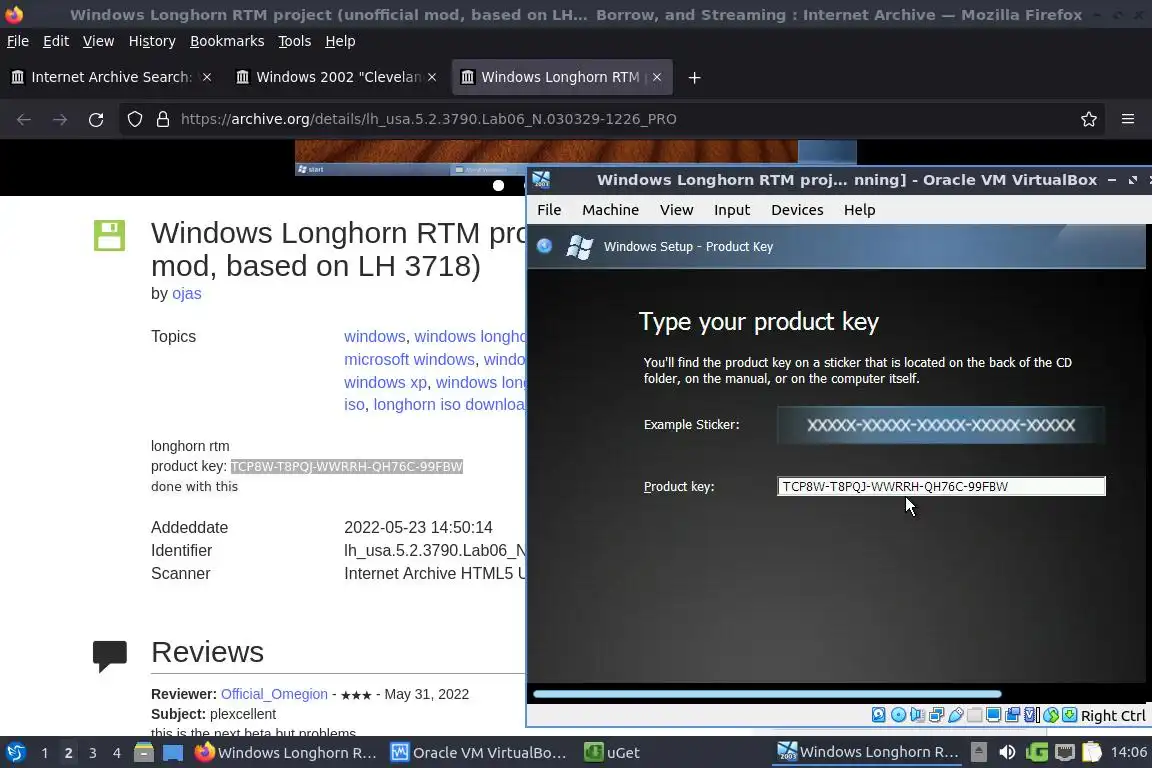
Task: Bookmark this page with the star icon
Action: 1089,119
